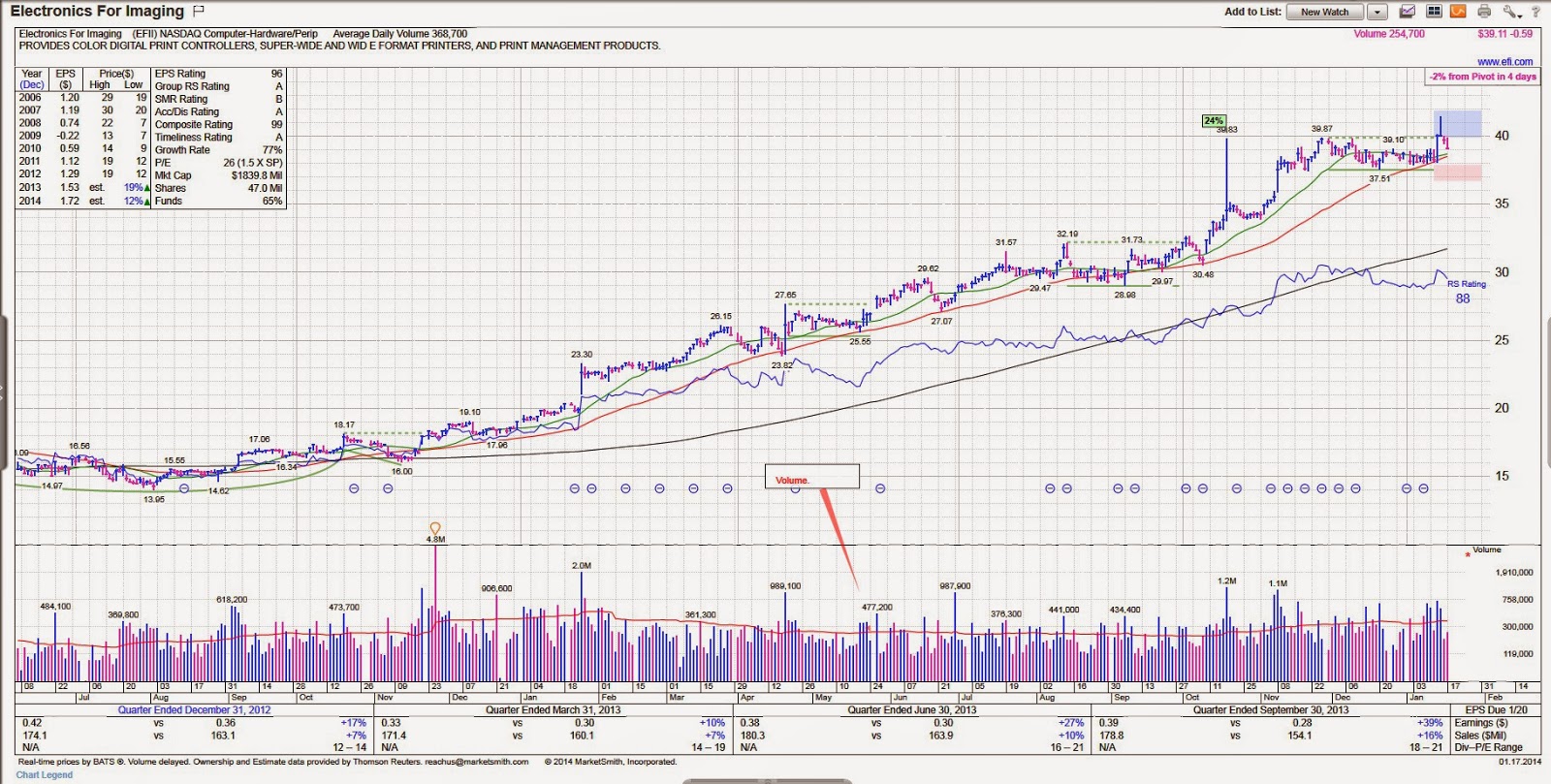Image resolution: width=1551 pixels, height=784 pixels.
Task: Click the reachus@marketsmith.com email address
Action: pyautogui.click(x=477, y=762)
